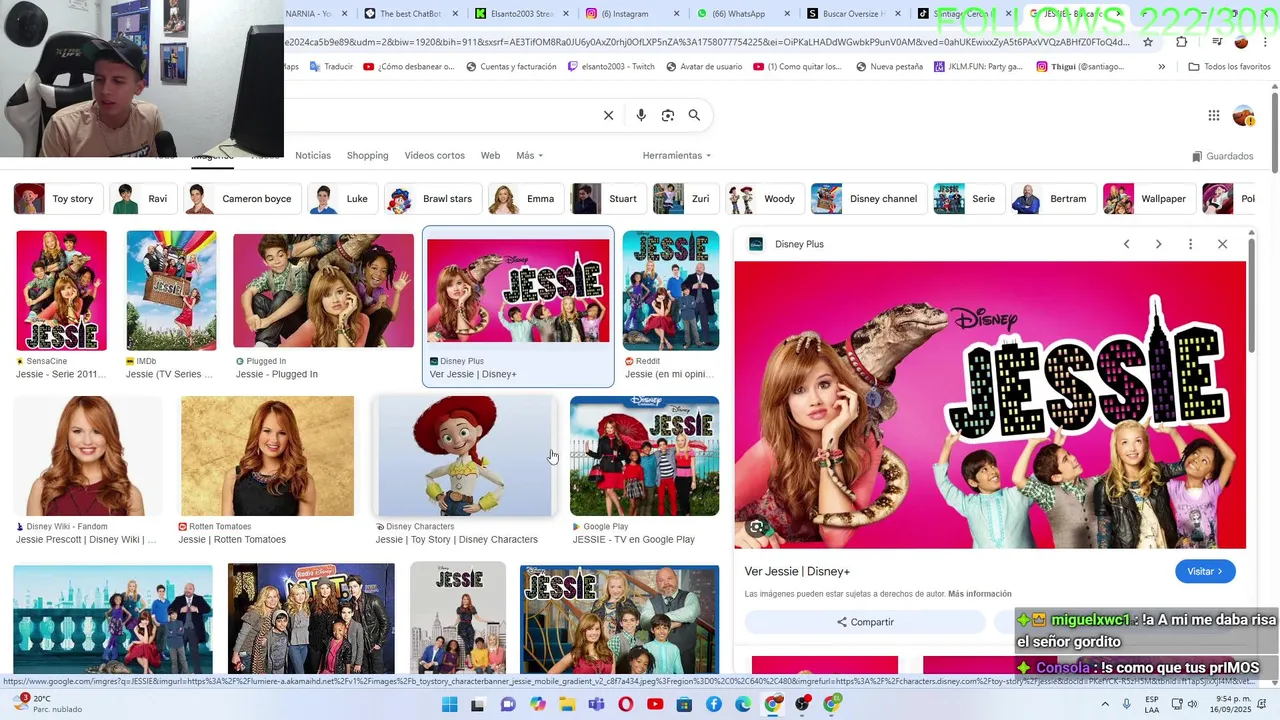Select the Wallpaper suggestion chip
The width and height of the screenshot is (1280, 720).
(x=1148, y=199)
